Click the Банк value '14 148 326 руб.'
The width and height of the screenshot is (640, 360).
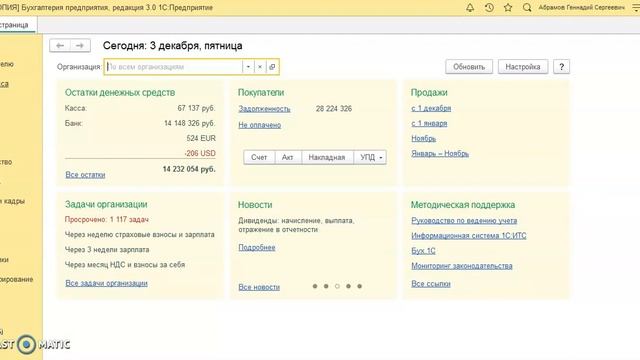click(x=189, y=123)
